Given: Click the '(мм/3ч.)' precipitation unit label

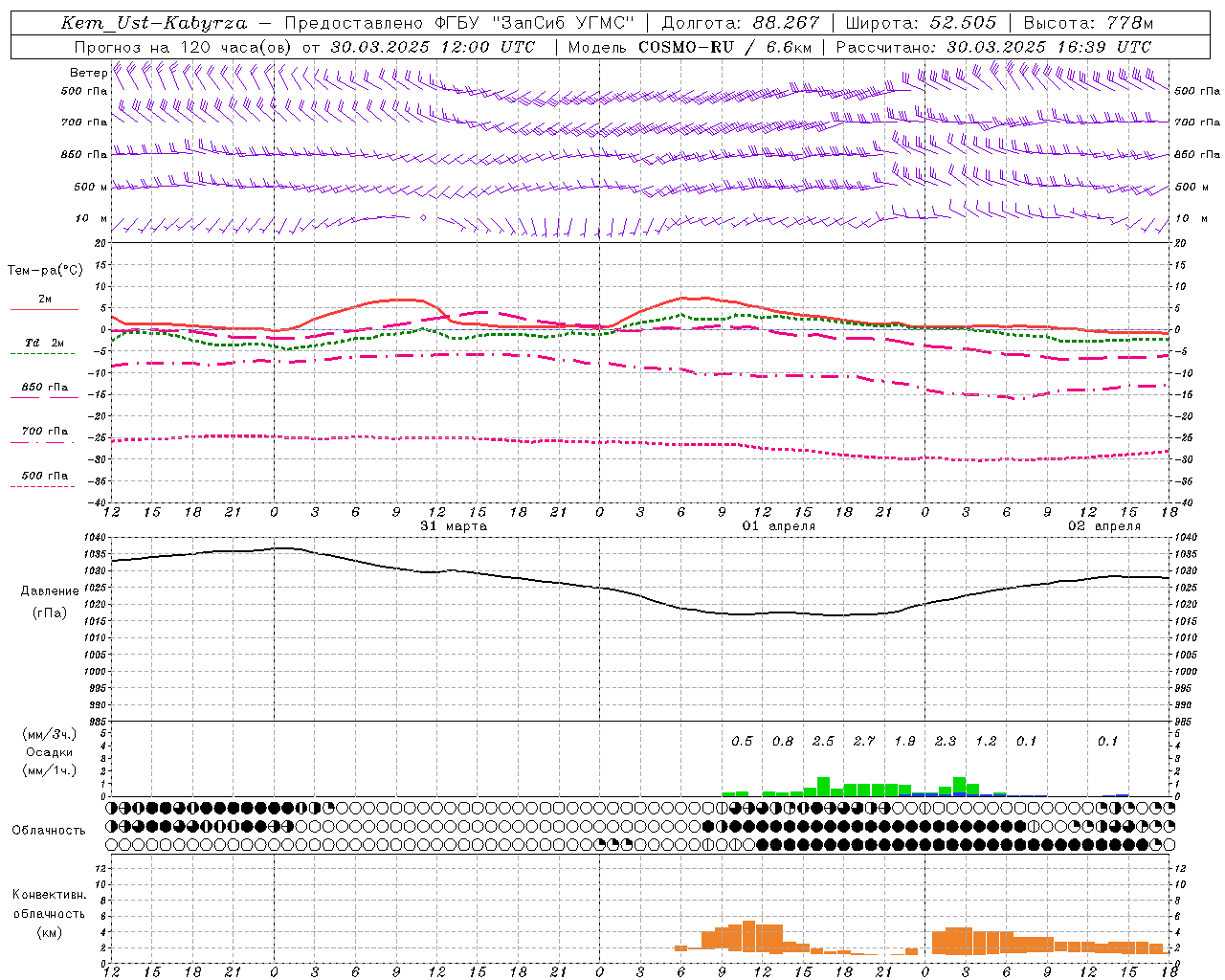Looking at the screenshot, I should (50, 735).
